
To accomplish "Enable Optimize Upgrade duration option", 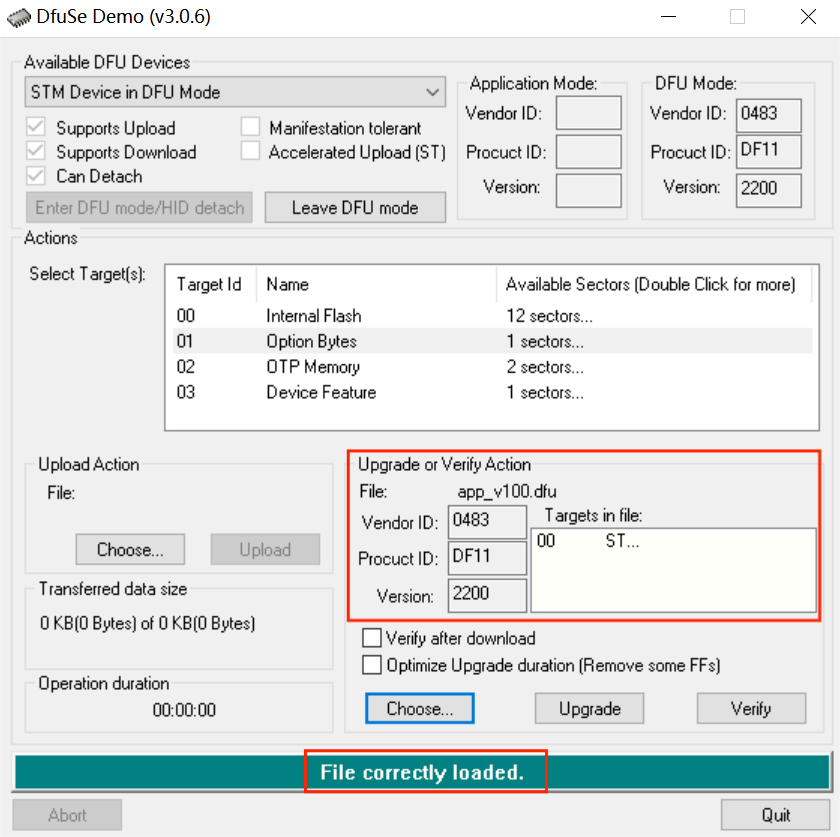I will click(372, 665).
